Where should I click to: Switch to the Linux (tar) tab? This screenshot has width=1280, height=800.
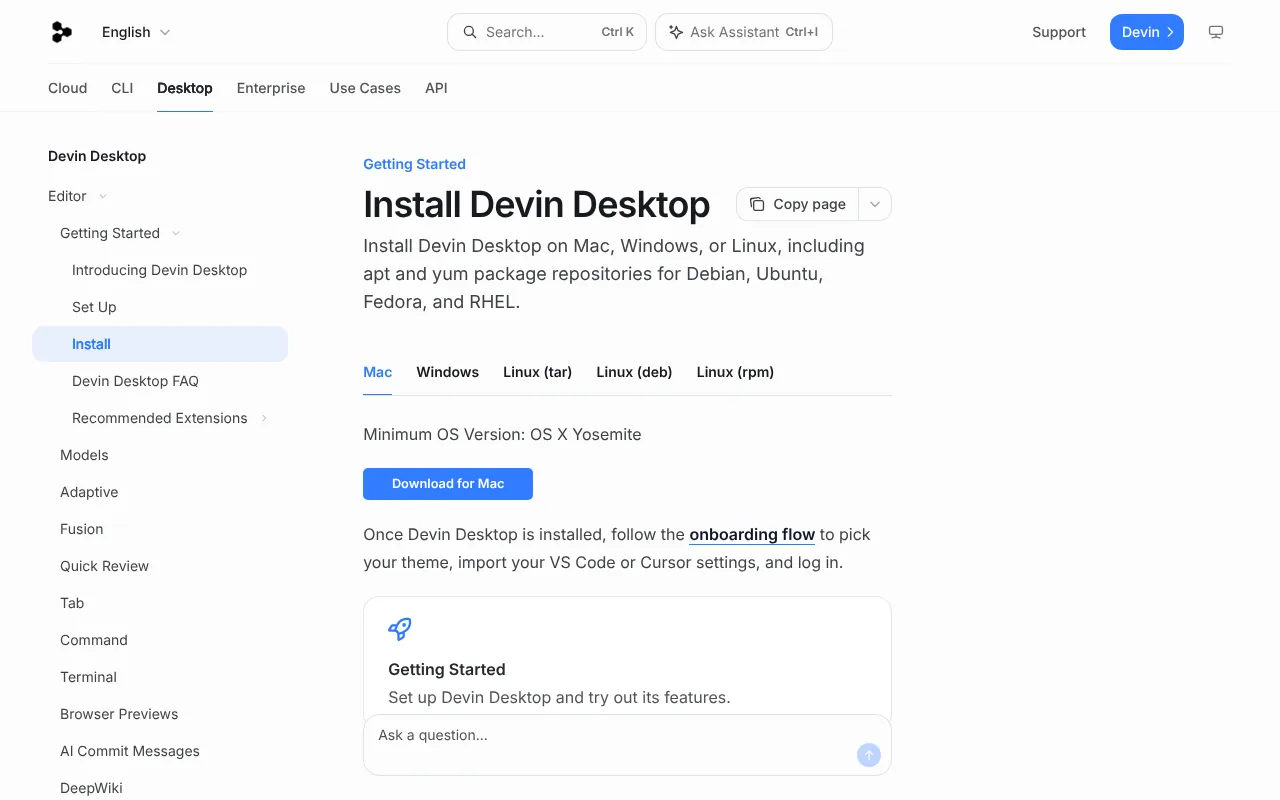pyautogui.click(x=537, y=372)
